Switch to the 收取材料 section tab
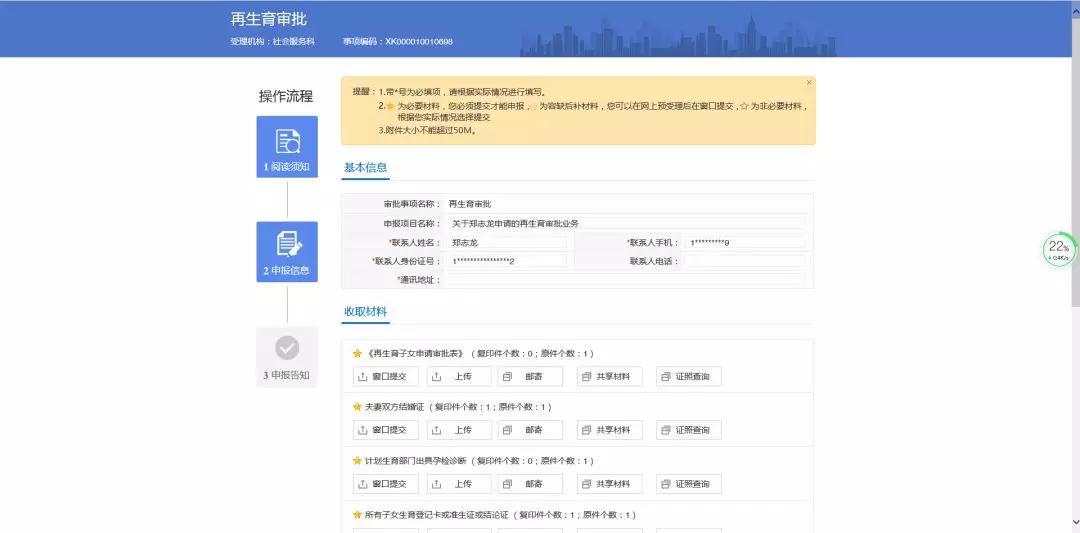This screenshot has height=533, width=1080. click(x=365, y=312)
